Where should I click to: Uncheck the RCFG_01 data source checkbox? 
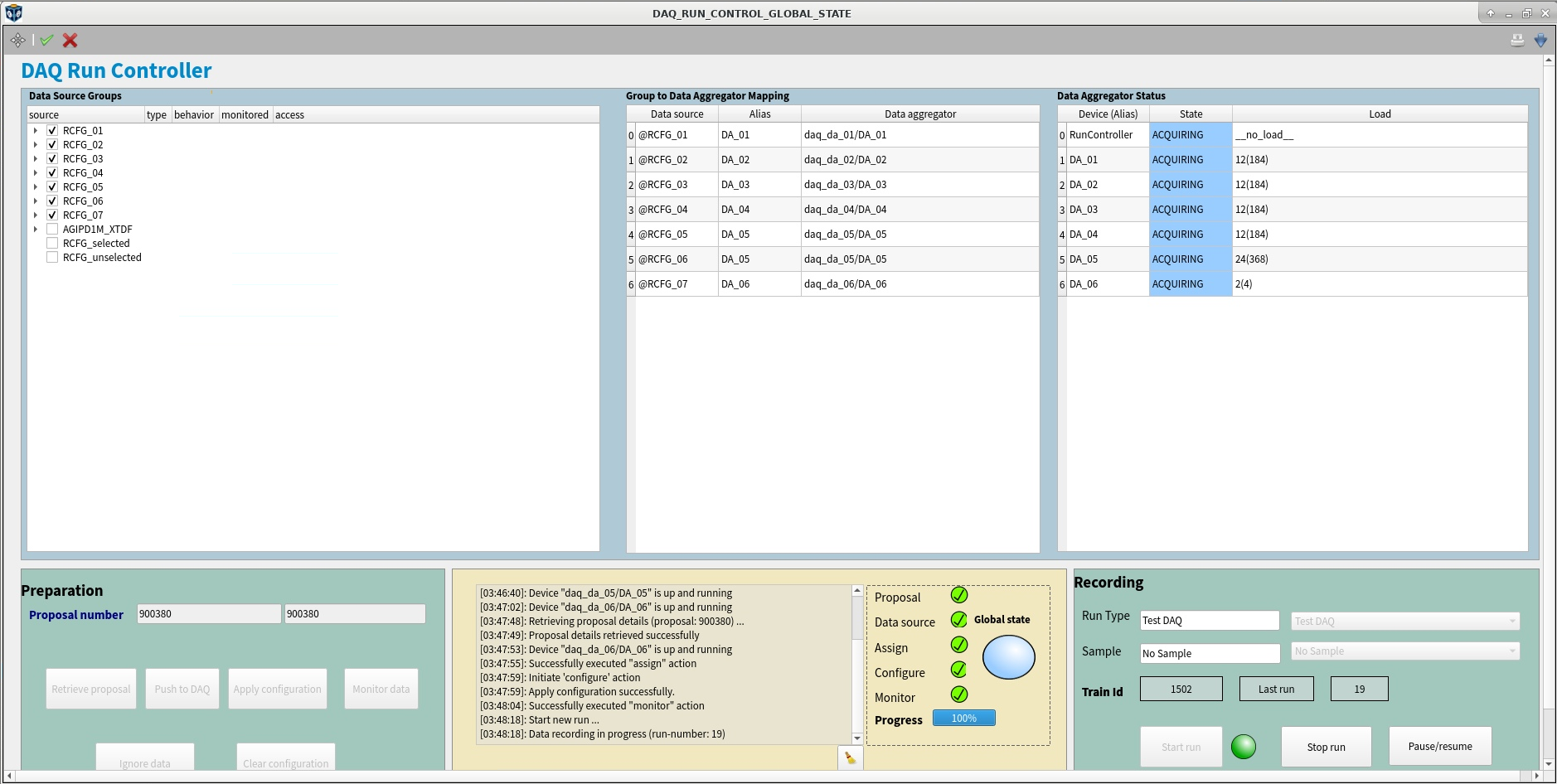(51, 130)
